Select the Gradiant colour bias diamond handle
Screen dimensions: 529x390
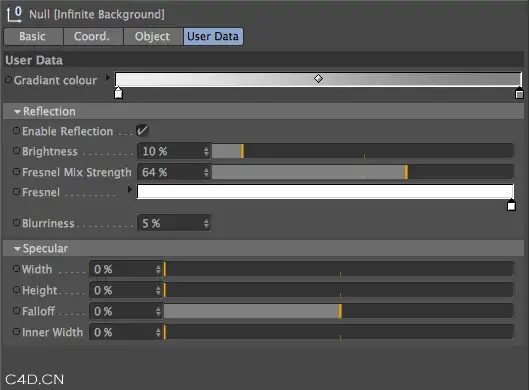318,79
